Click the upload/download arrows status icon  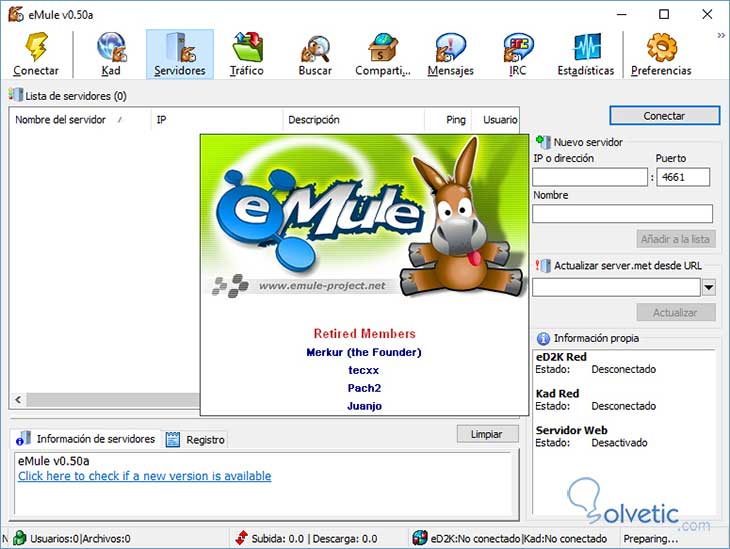[242, 538]
